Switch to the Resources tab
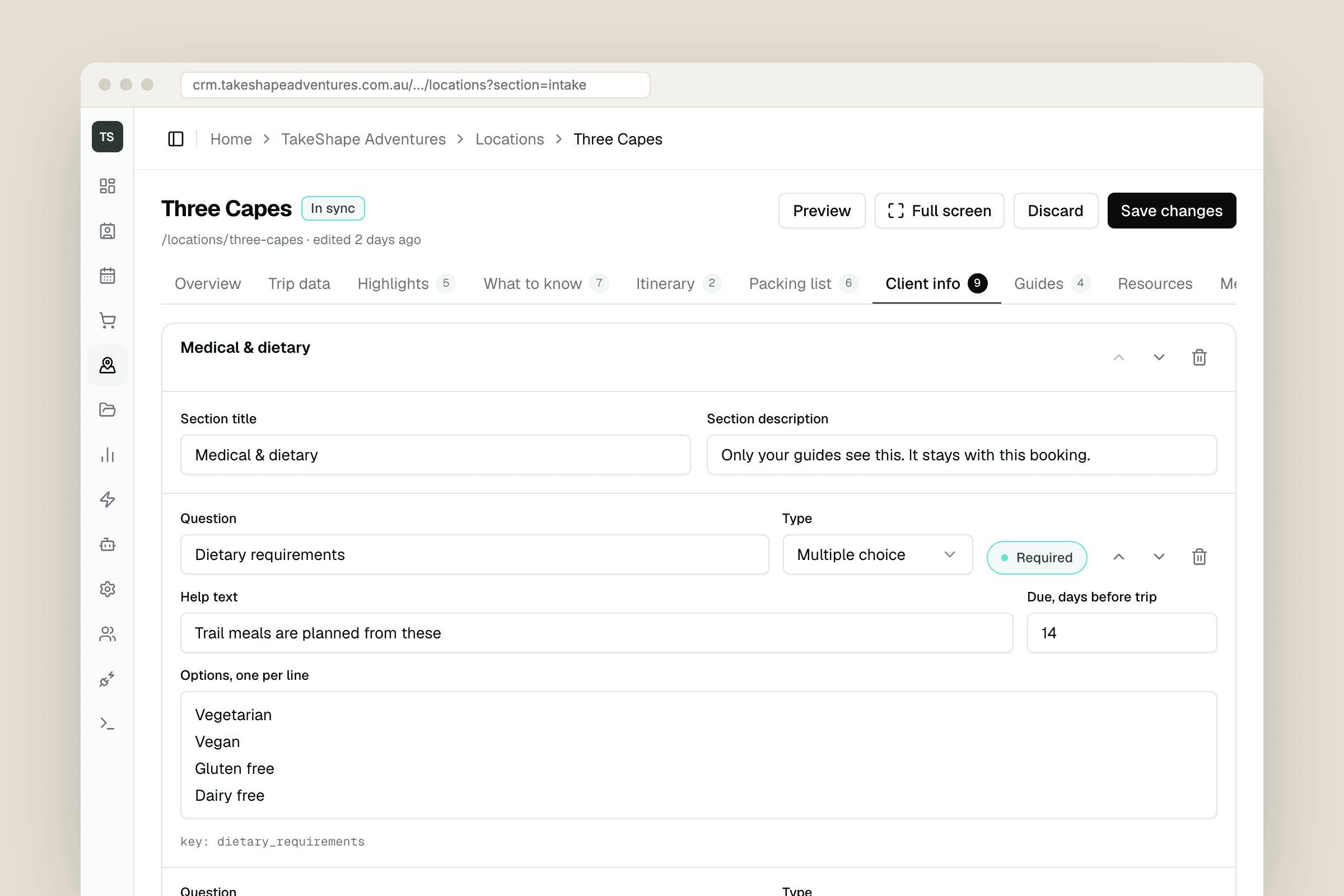 [x=1155, y=283]
